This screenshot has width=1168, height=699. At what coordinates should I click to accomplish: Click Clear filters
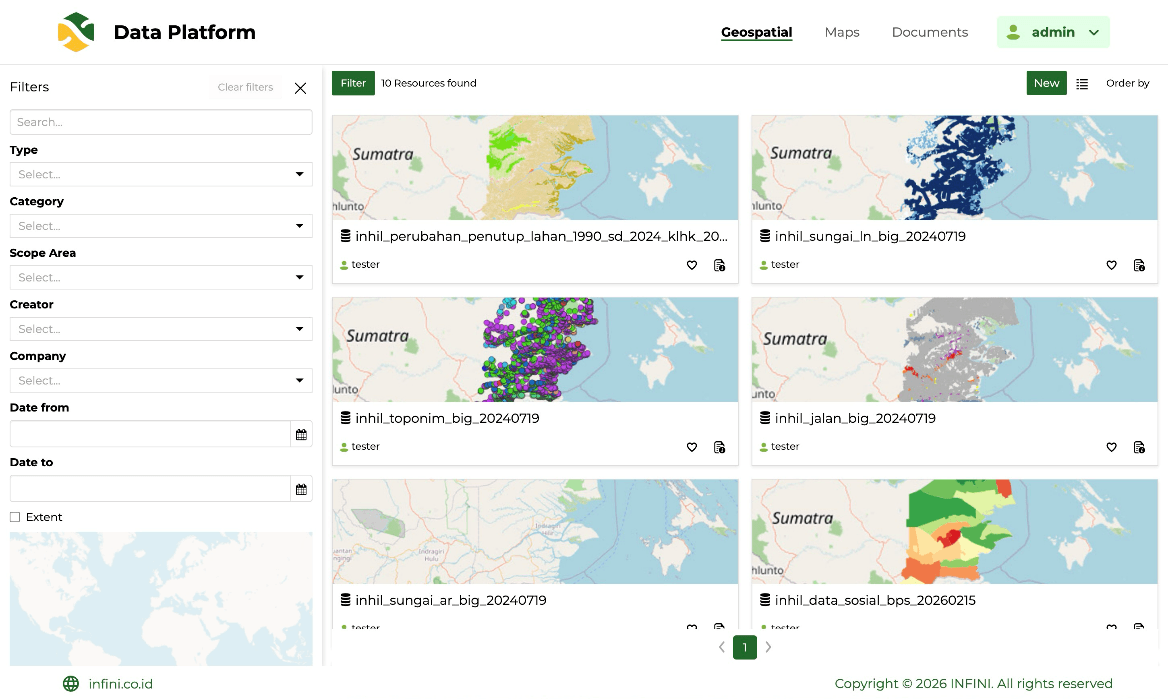245,87
